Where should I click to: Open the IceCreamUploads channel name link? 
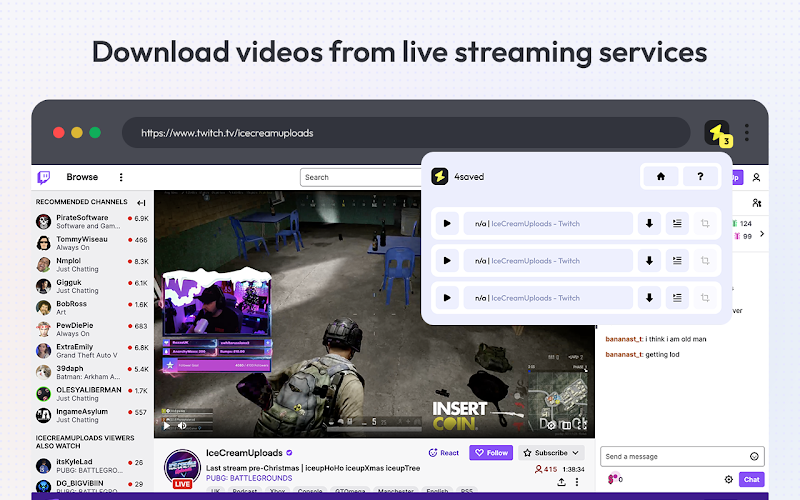pyautogui.click(x=244, y=453)
